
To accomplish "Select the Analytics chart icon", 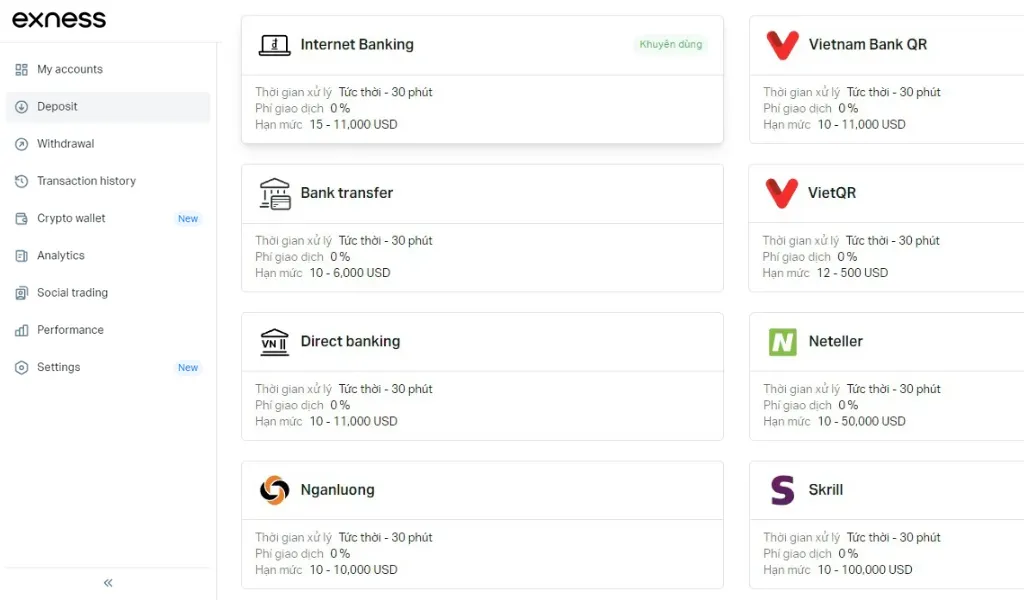I will [x=22, y=255].
